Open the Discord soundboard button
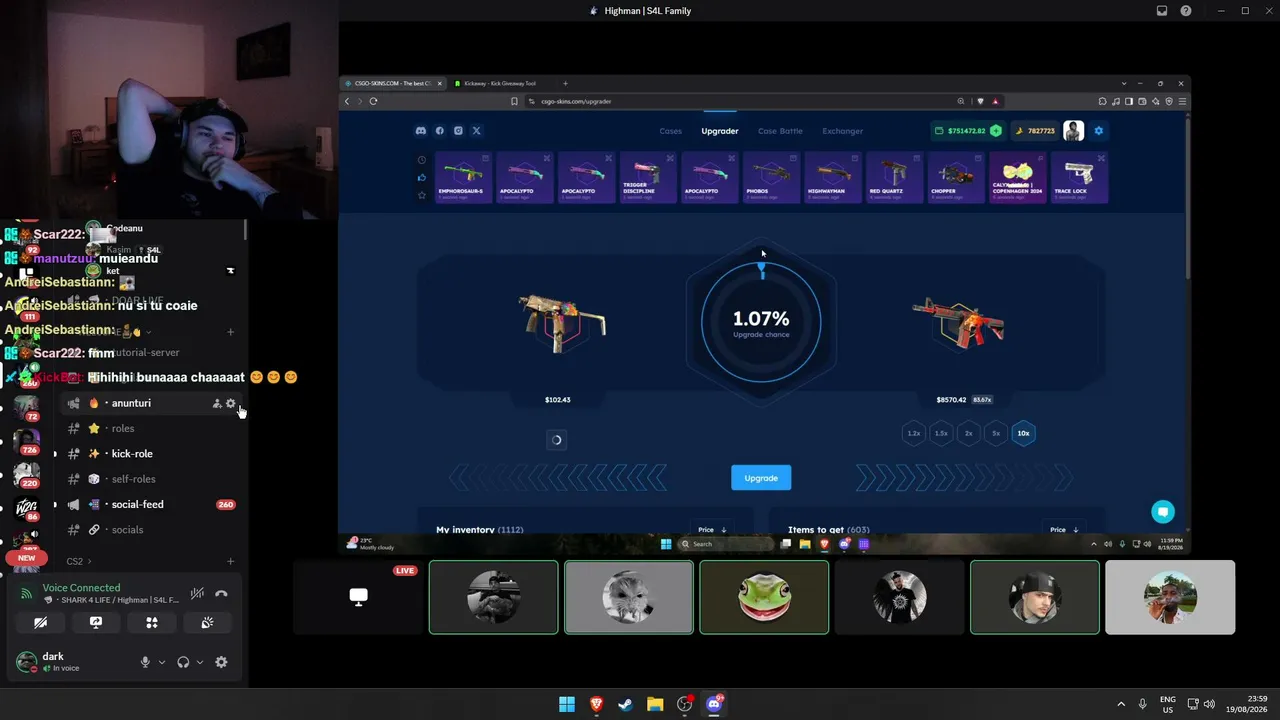This screenshot has height=720, width=1280. coord(207,622)
